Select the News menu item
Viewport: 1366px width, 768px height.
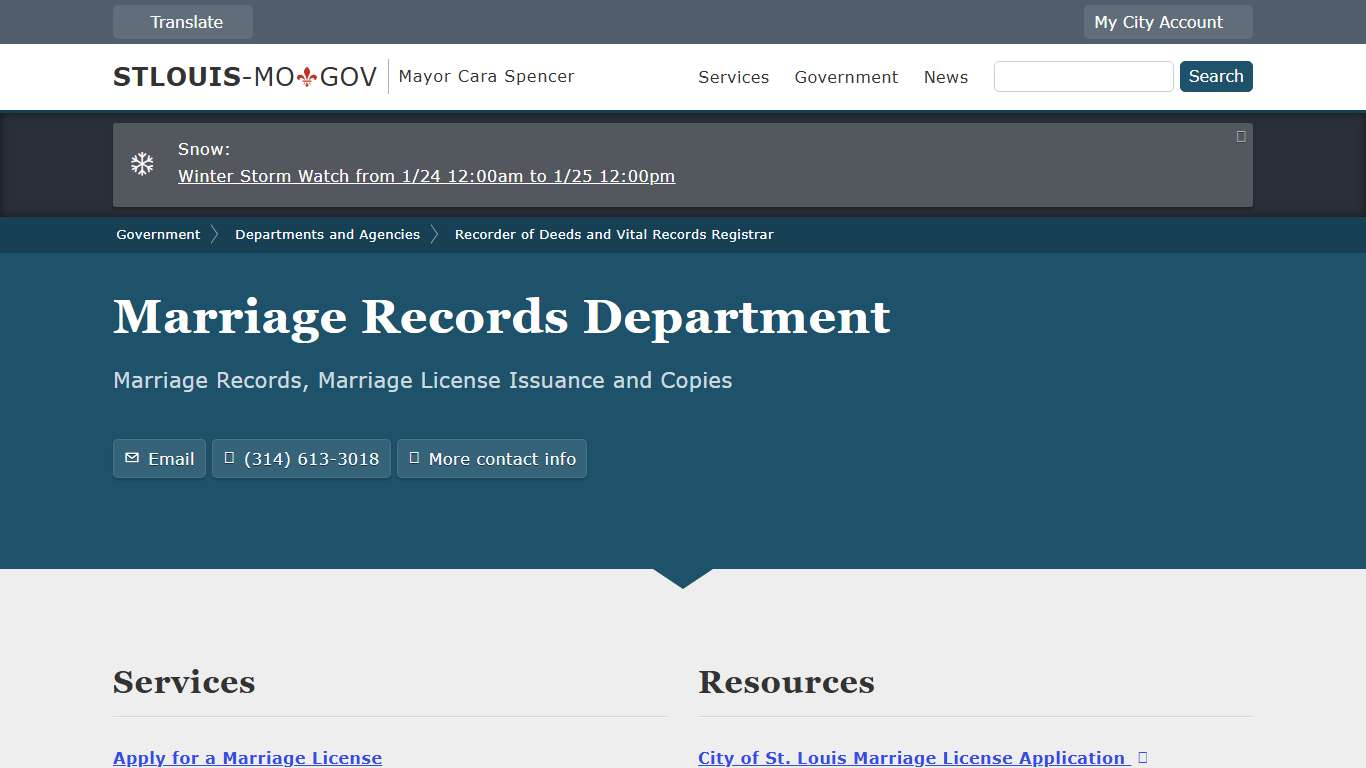click(x=945, y=77)
